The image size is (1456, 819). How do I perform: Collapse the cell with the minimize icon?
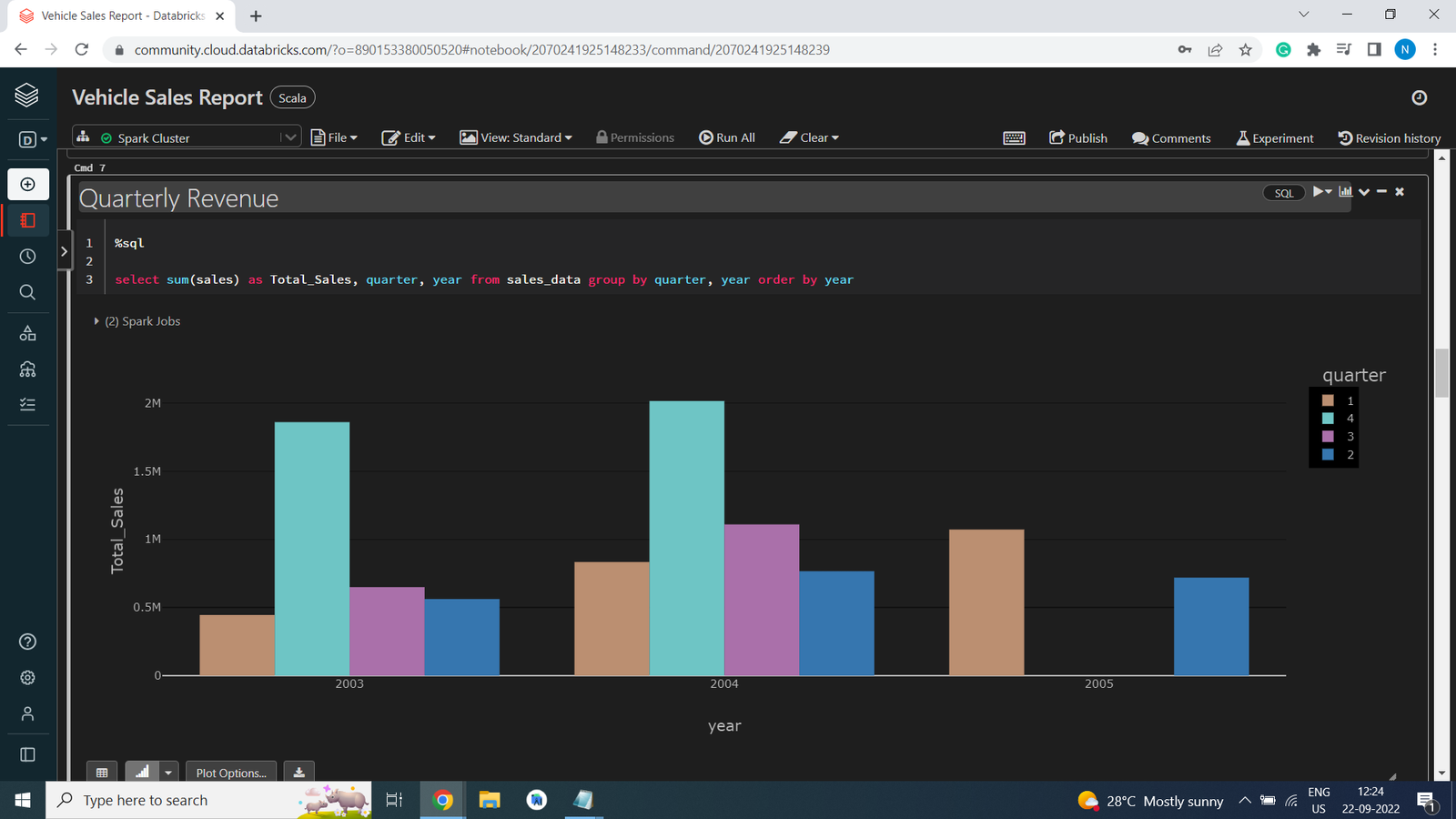tap(1380, 192)
